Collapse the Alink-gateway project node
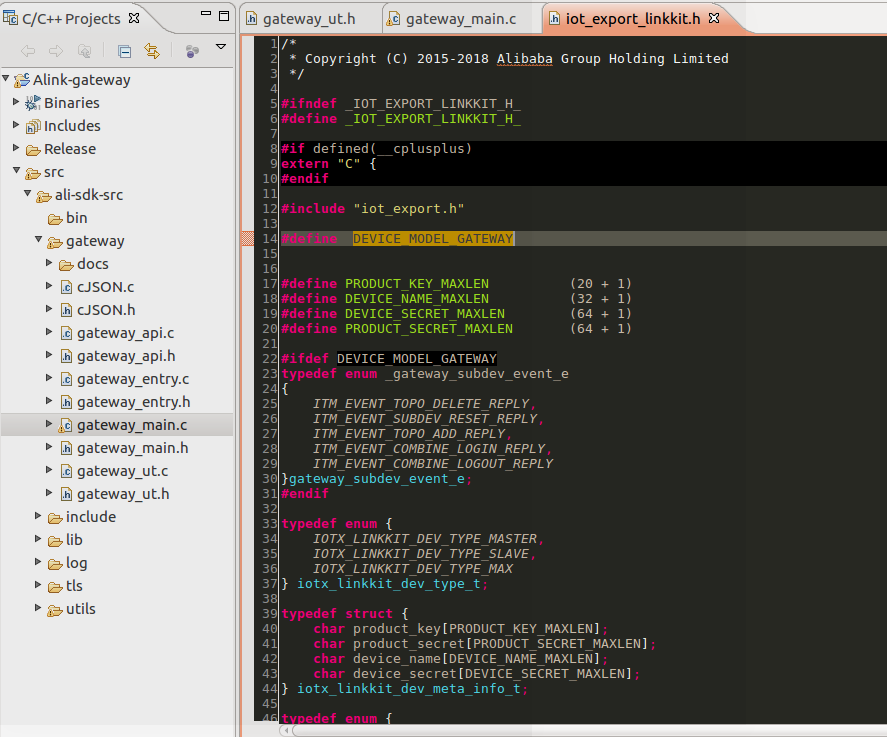 click(x=6, y=77)
